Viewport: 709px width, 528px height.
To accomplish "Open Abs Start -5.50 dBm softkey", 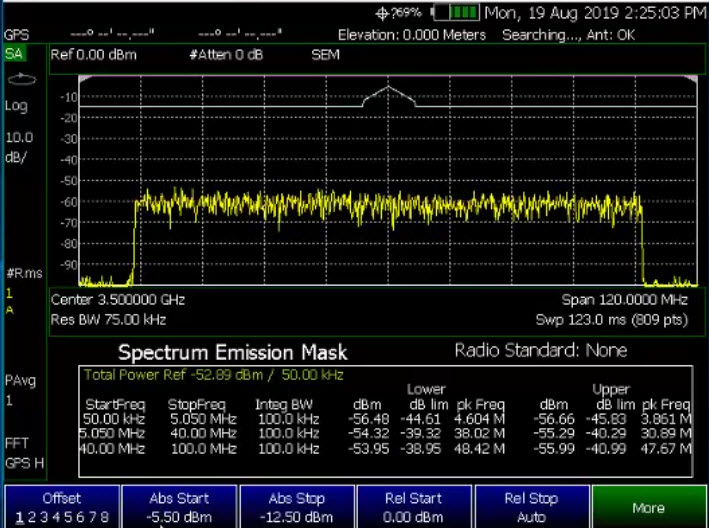I will pyautogui.click(x=179, y=507).
